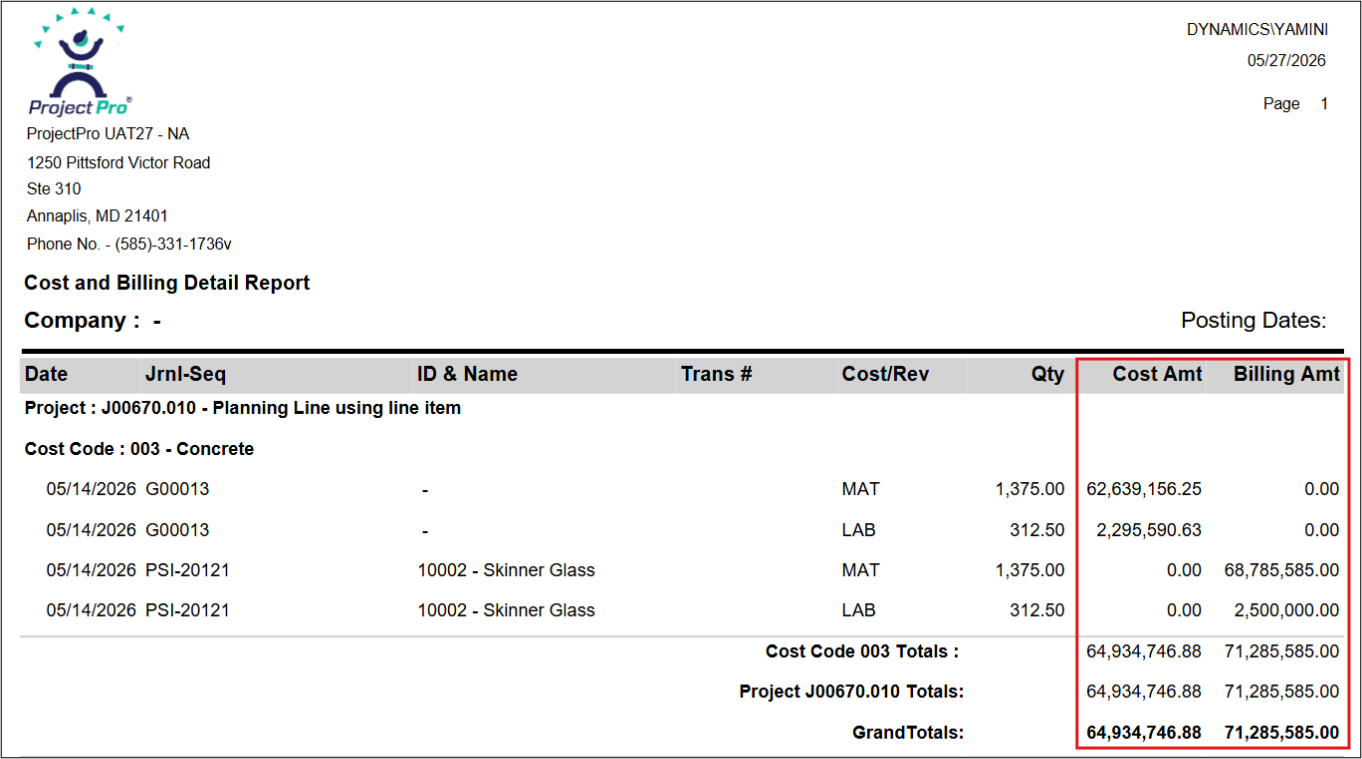This screenshot has height=759, width=1362.
Task: Select the 2,500,000.00 billing amount
Action: click(1286, 610)
